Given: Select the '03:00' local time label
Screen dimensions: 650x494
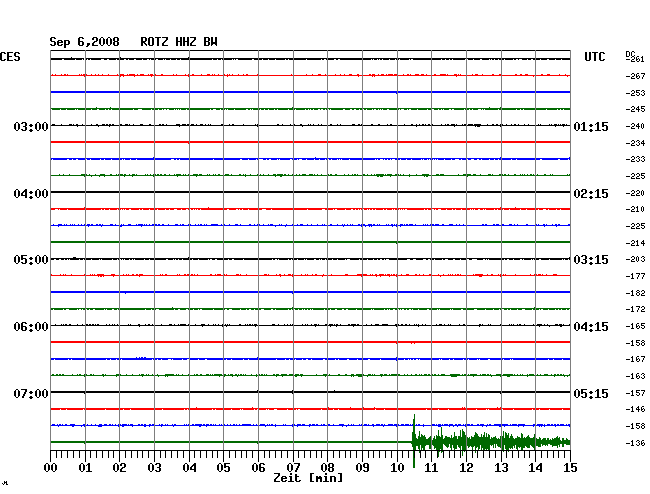Looking at the screenshot, I should tap(31, 126).
